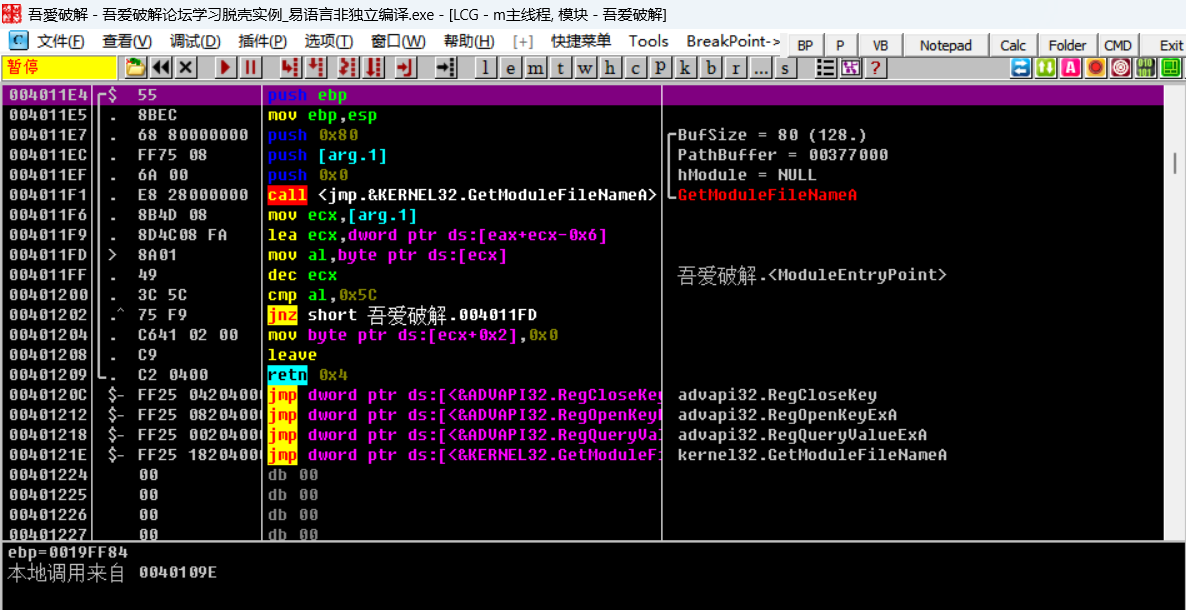This screenshot has width=1186, height=610.
Task: Open Executable modules with the 'e' button
Action: tap(510, 68)
